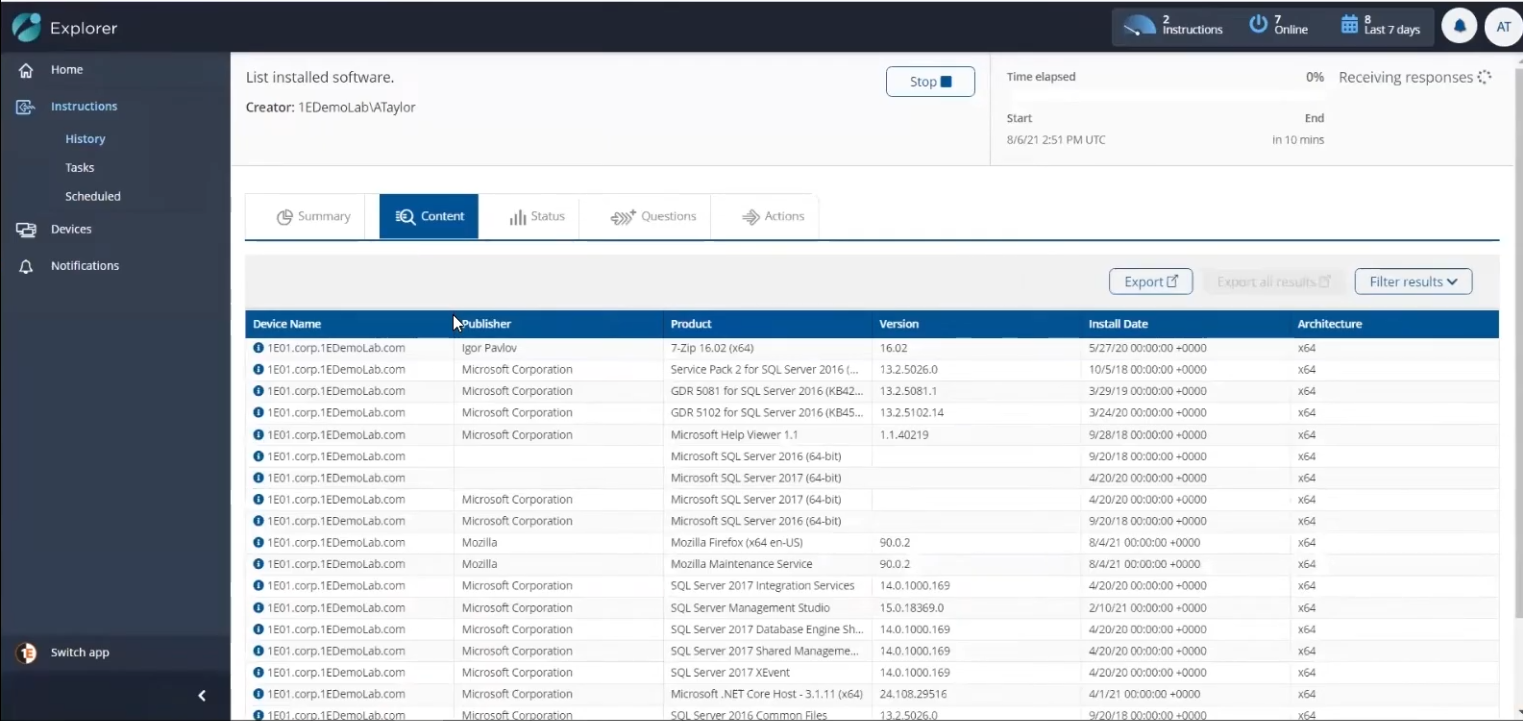This screenshot has width=1523, height=721.
Task: Open the Instructions gauge indicator
Action: (x=1139, y=26)
